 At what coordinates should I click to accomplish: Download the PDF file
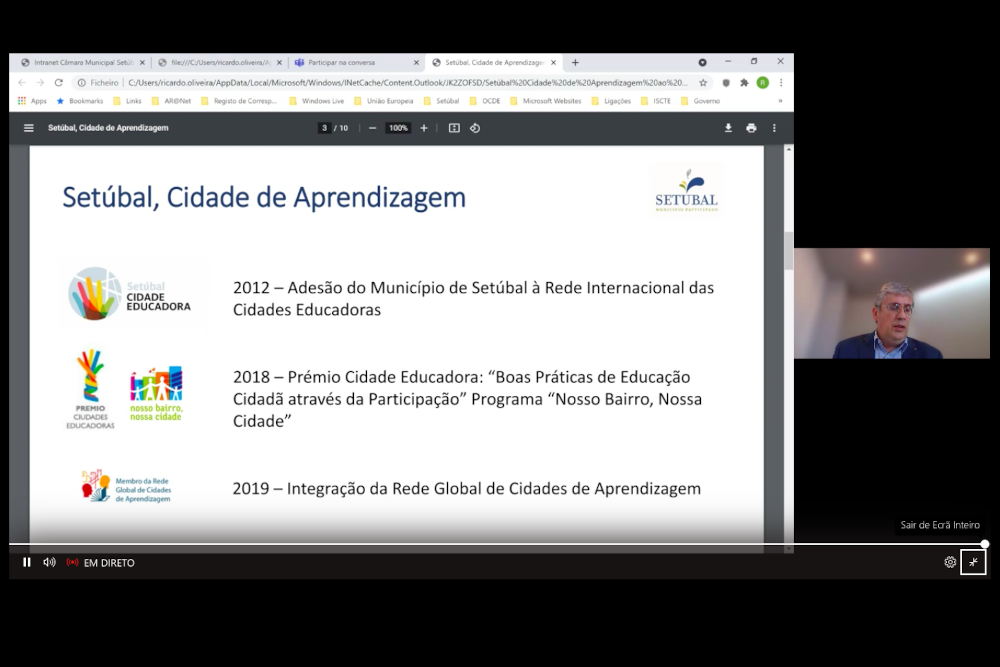pos(728,128)
